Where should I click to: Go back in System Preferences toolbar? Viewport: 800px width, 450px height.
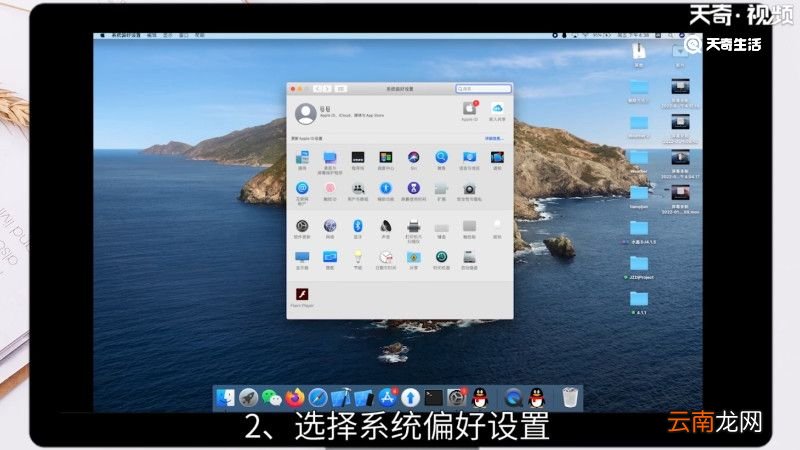pos(317,89)
